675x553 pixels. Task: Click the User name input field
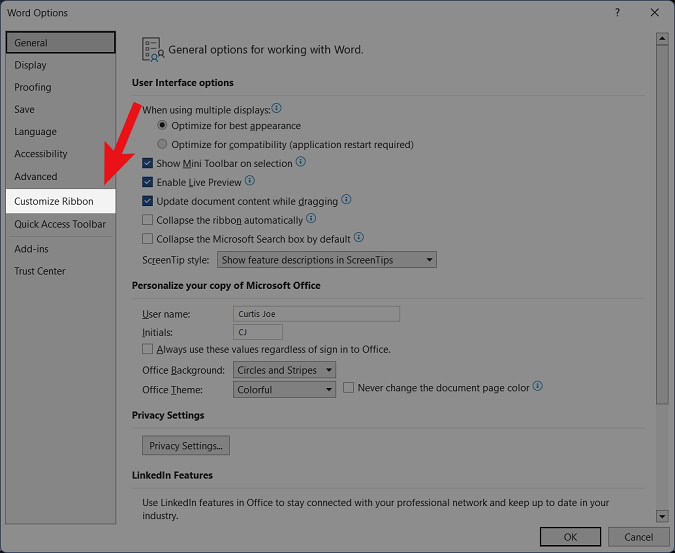(x=316, y=314)
